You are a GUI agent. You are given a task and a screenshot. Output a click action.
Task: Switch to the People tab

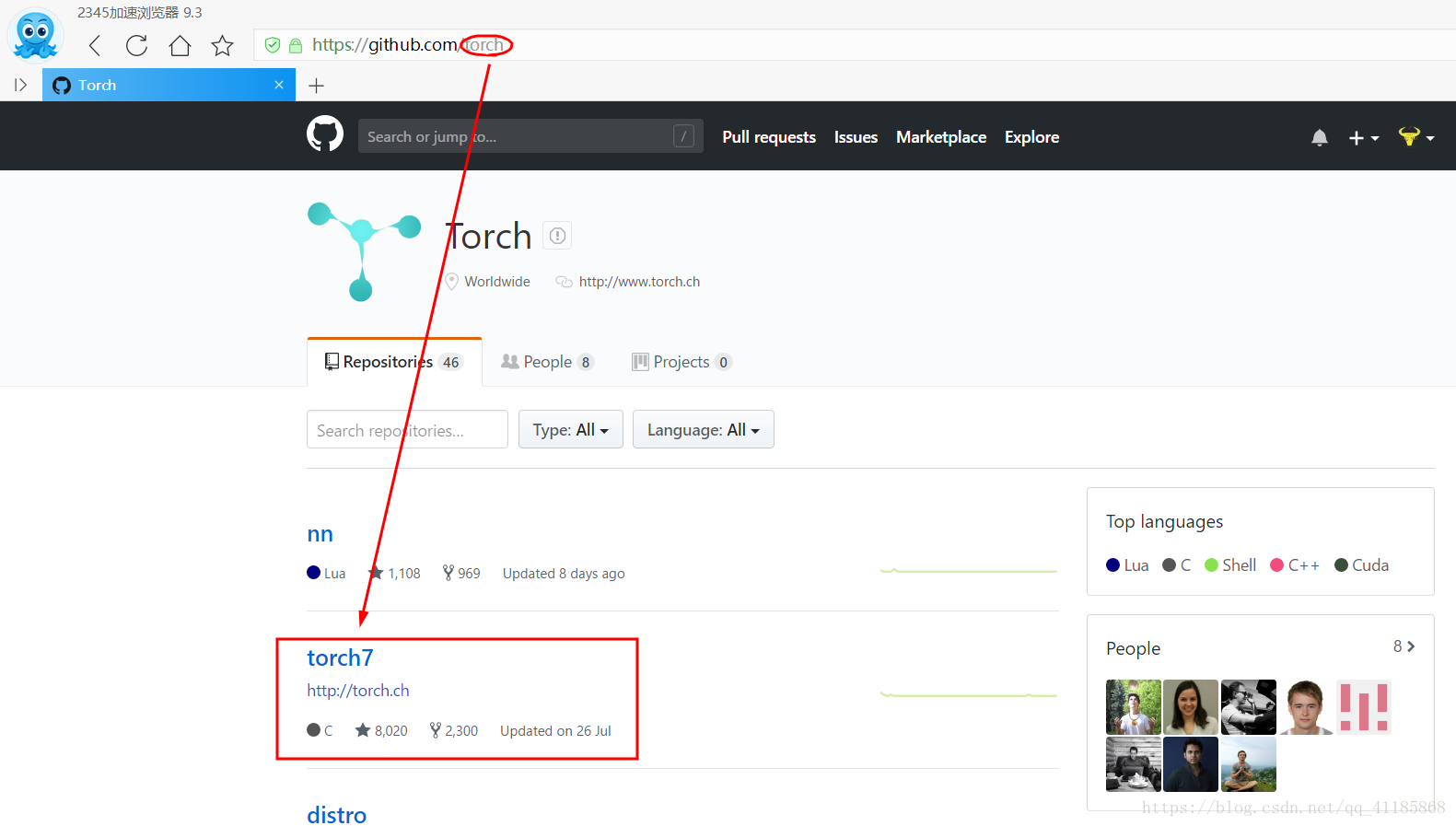point(547,362)
